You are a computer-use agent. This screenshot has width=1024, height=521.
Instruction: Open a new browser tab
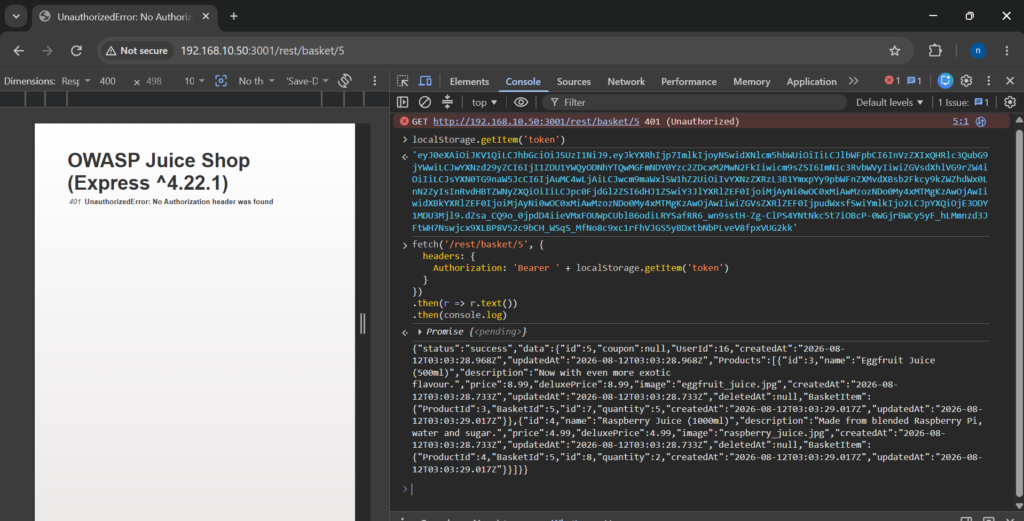click(x=234, y=16)
